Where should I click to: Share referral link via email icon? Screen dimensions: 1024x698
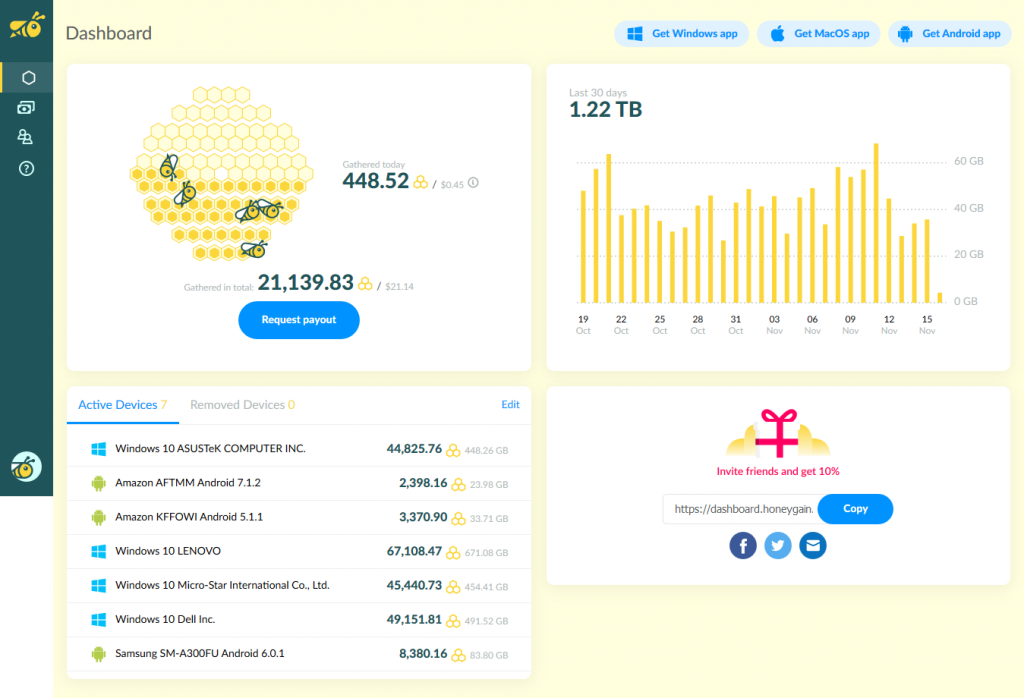pos(813,545)
